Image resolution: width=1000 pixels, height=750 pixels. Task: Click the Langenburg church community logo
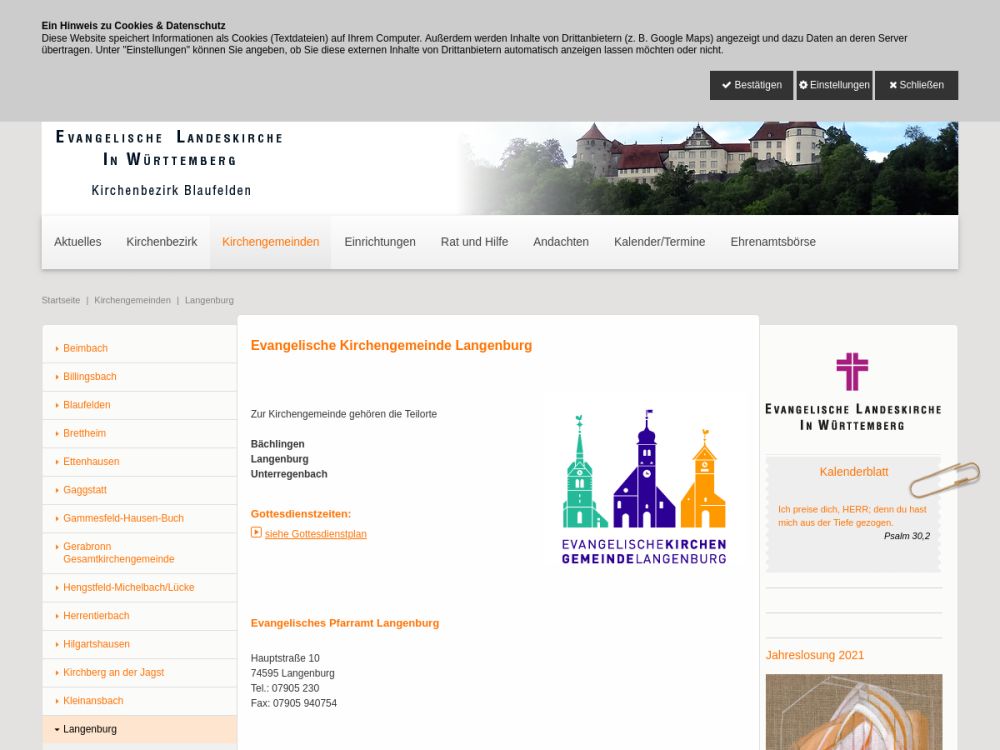tap(644, 487)
